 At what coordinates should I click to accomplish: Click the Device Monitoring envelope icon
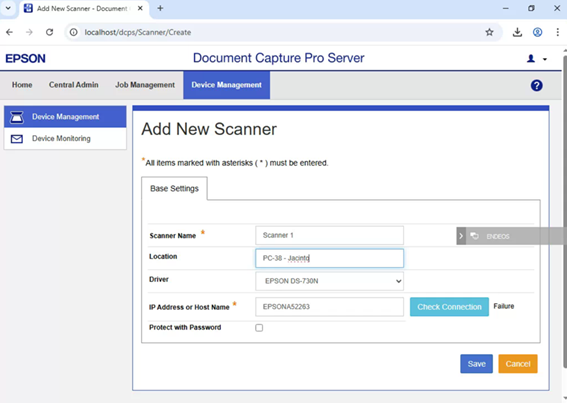[17, 139]
